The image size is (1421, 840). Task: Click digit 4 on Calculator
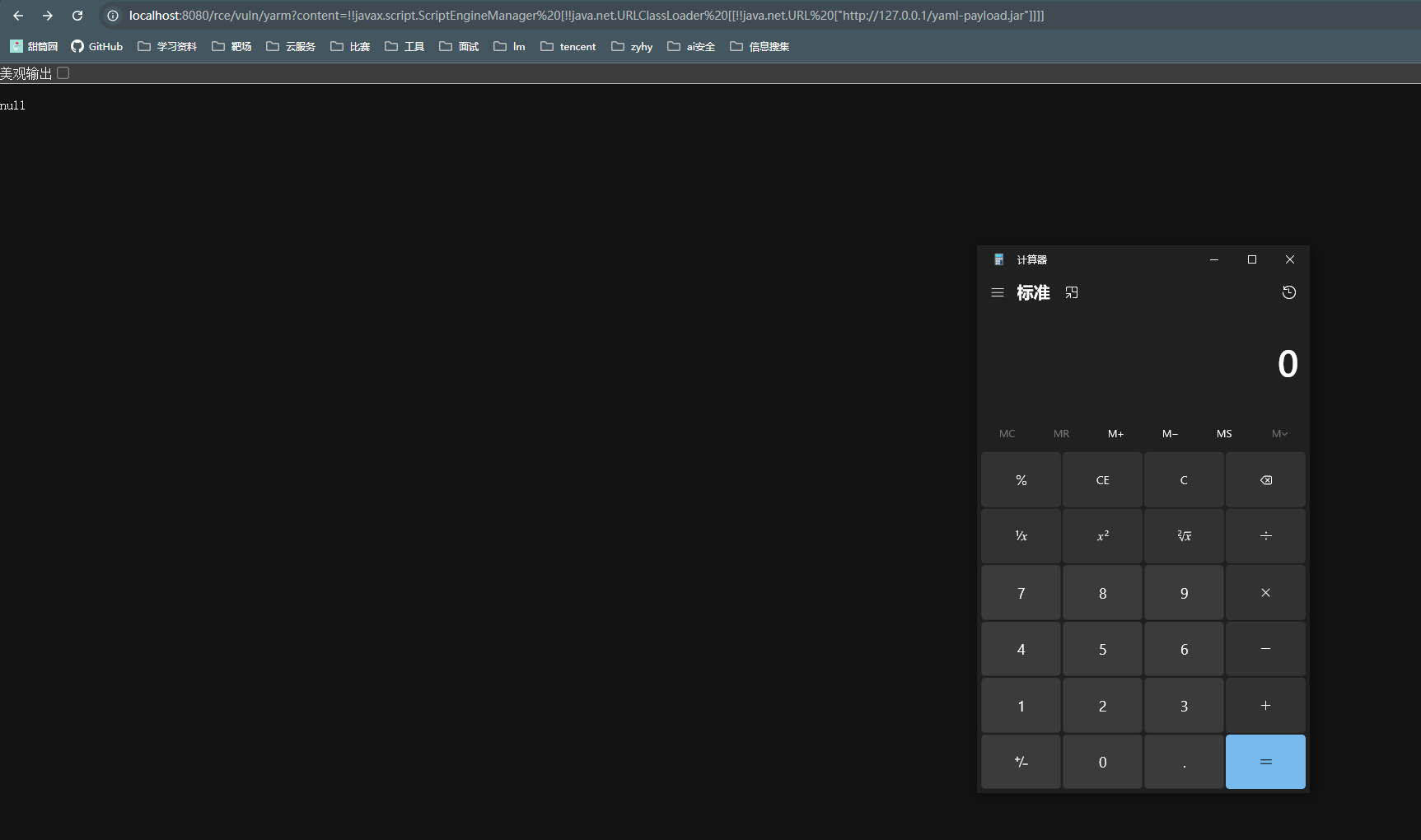pyautogui.click(x=1021, y=649)
